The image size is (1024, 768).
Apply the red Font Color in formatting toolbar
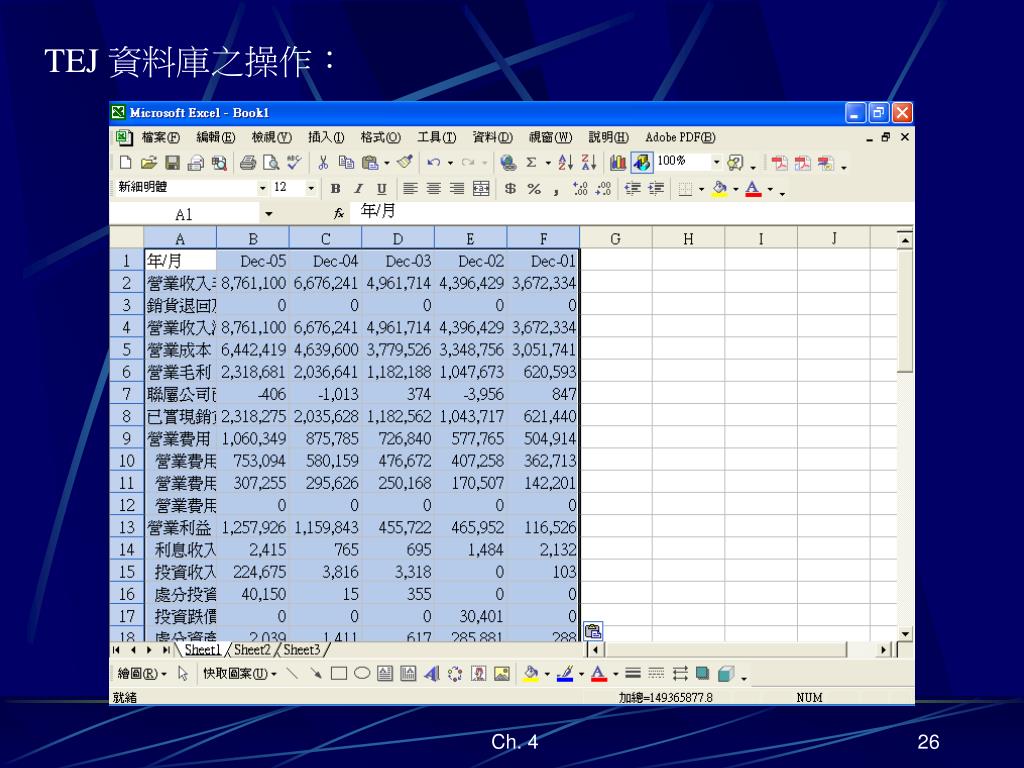(753, 189)
